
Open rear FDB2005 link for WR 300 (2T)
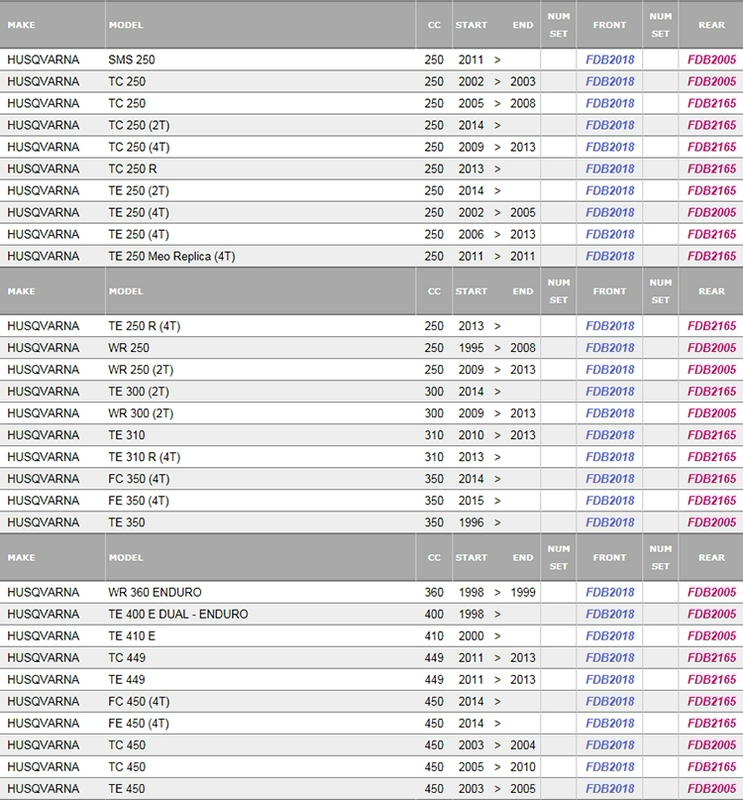click(x=712, y=414)
